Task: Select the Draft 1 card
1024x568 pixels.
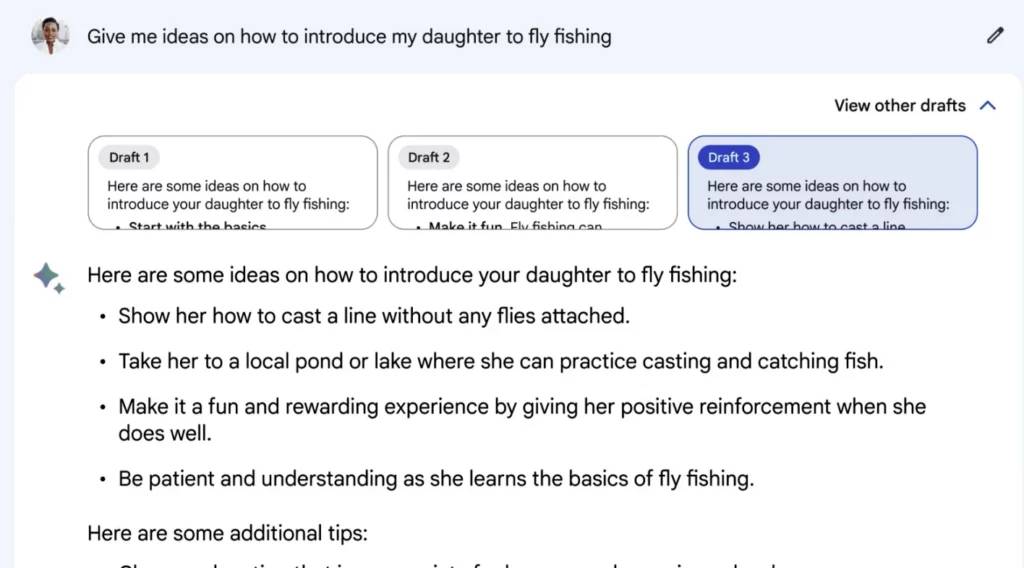Action: coord(232,182)
